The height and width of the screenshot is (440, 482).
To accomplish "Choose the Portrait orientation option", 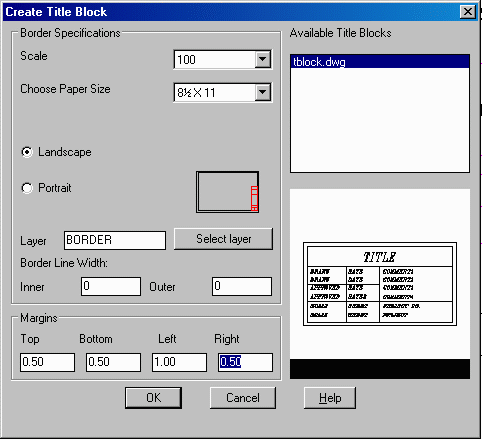I will pos(27,188).
